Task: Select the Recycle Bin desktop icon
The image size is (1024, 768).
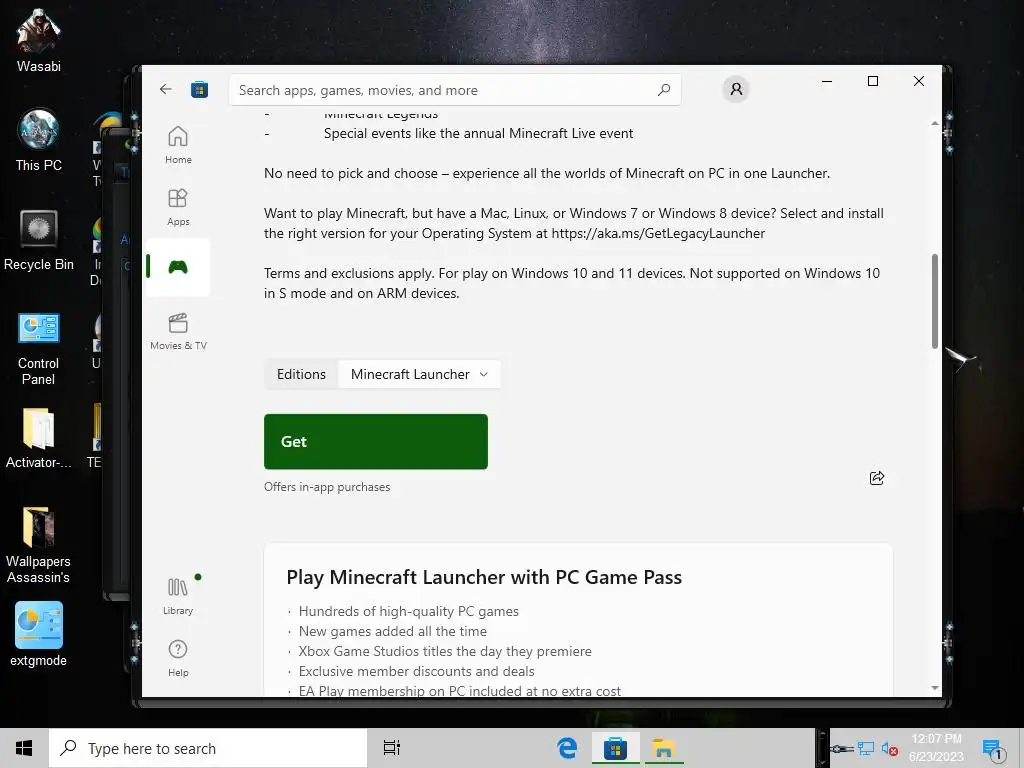Action: click(x=39, y=240)
